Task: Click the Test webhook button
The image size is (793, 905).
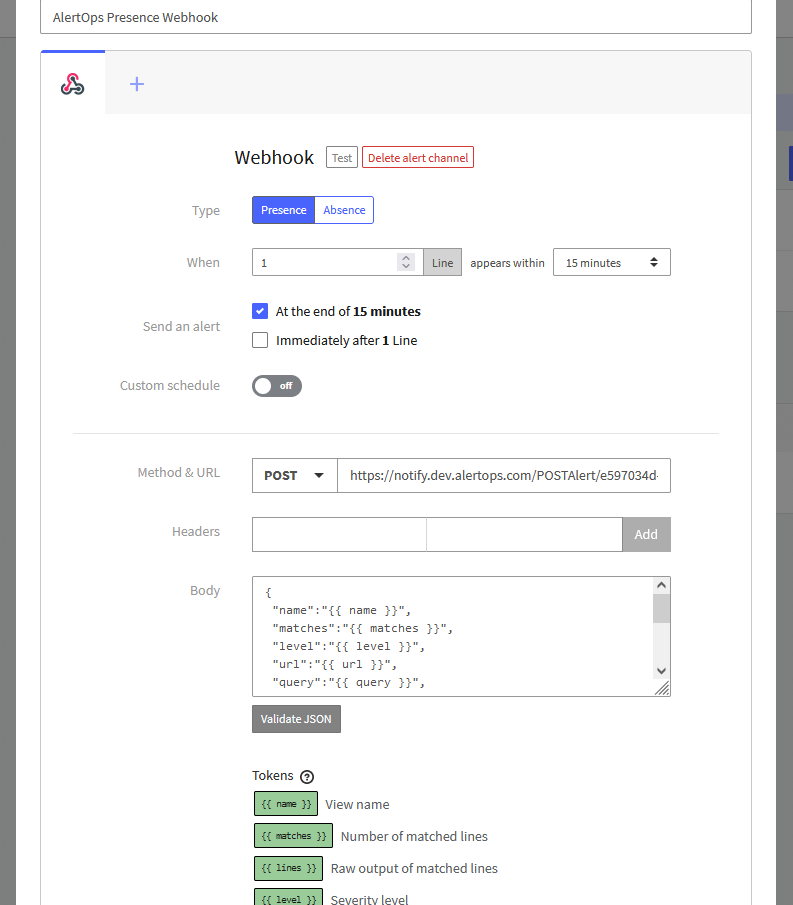Action: click(x=342, y=158)
